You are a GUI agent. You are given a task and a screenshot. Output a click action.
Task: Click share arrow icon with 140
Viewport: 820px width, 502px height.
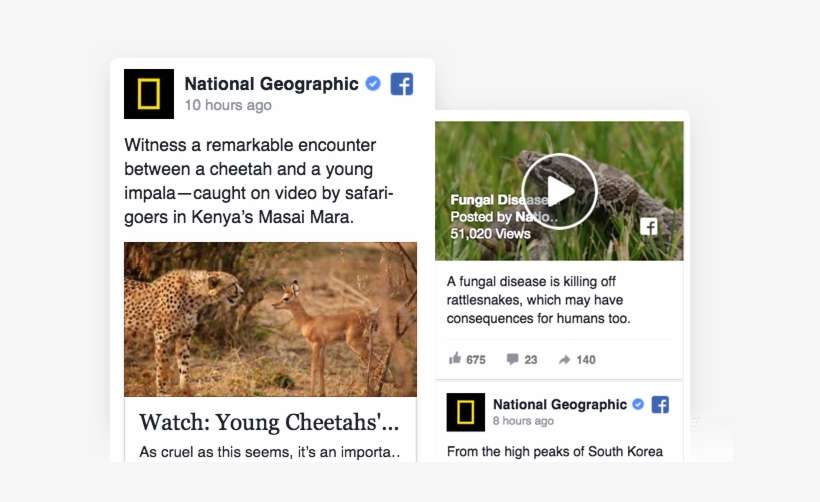[x=564, y=360]
